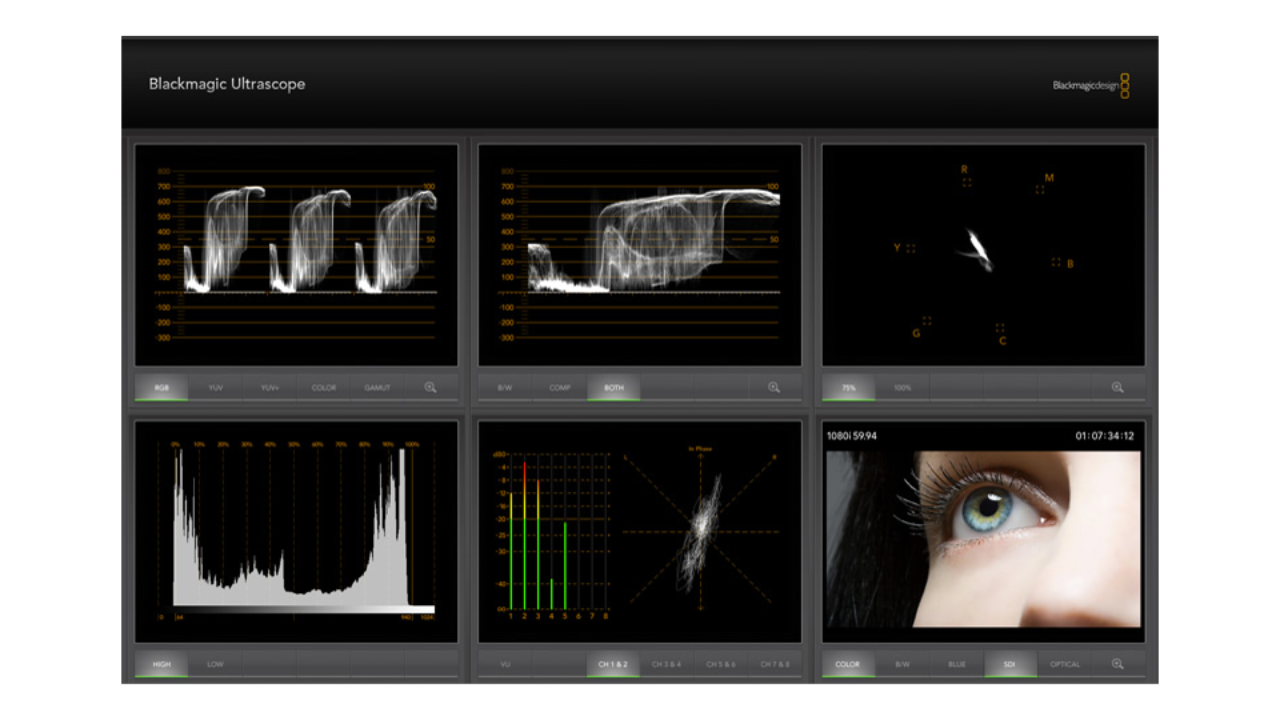Screen dimensions: 1280x720
Task: Show audio CH 7 & 8 phase
Action: pos(775,664)
